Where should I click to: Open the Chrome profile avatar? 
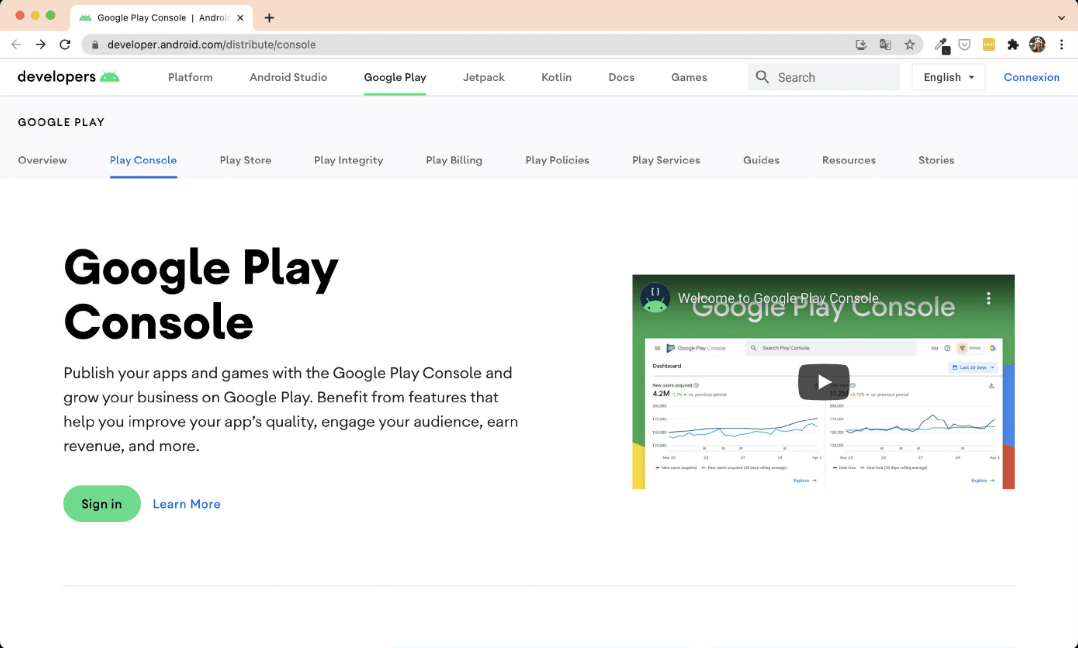tap(1037, 45)
